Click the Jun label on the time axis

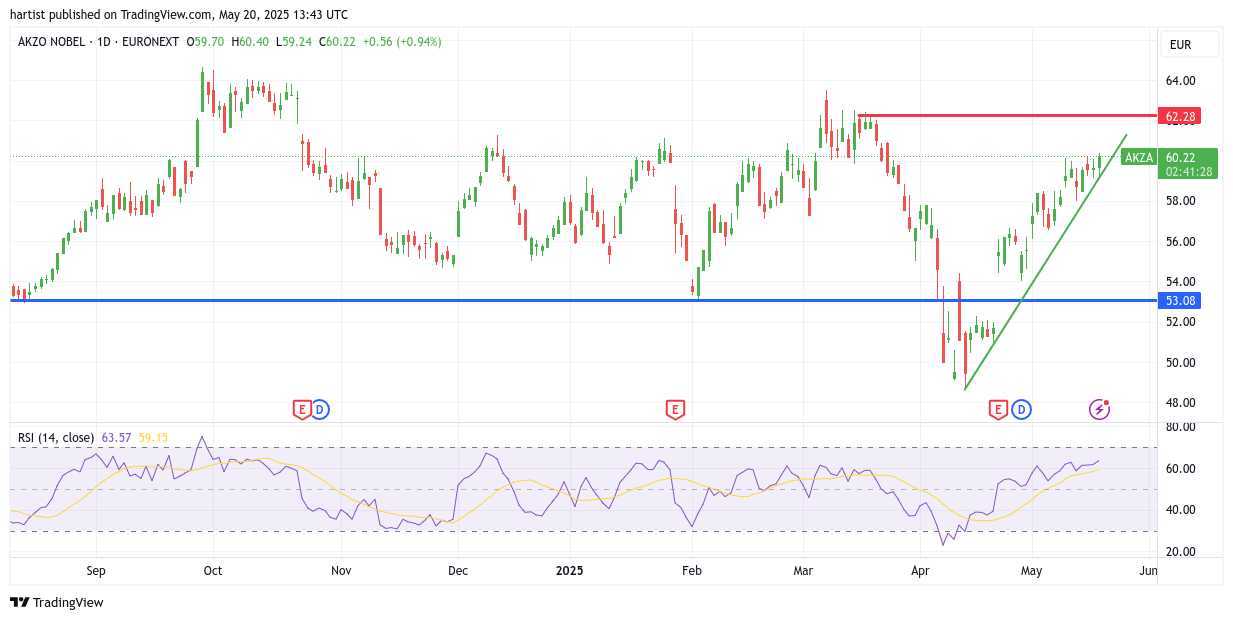[1148, 571]
